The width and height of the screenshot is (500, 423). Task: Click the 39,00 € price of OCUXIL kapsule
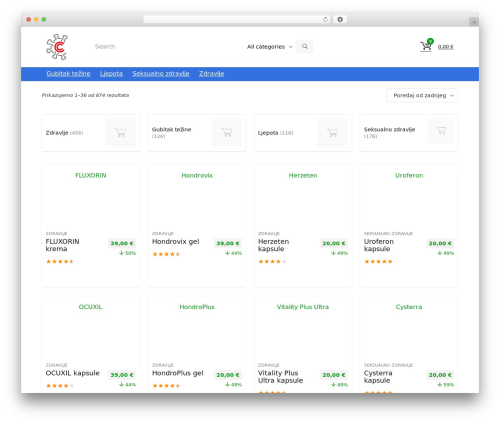click(122, 375)
